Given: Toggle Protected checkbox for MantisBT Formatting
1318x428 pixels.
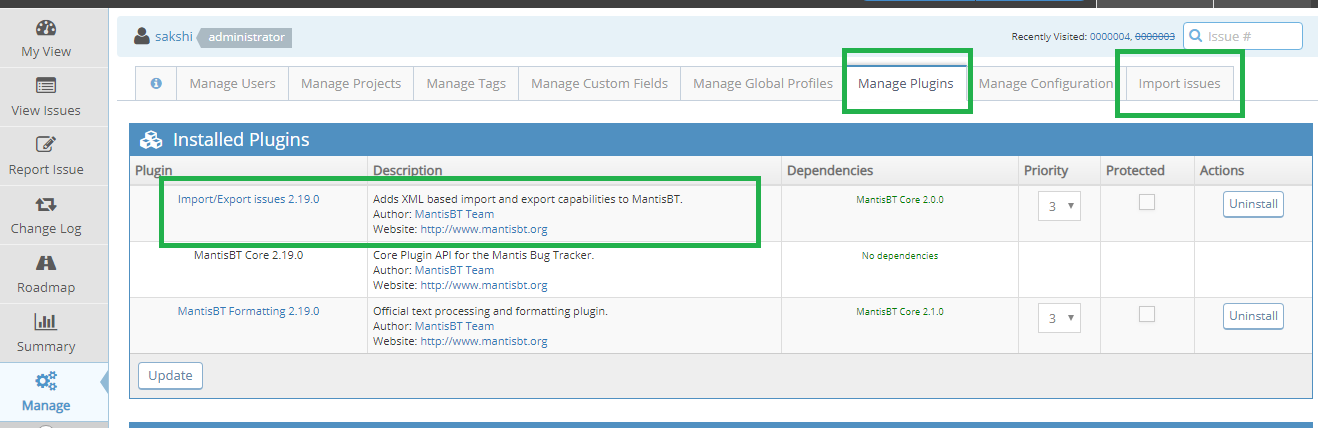Looking at the screenshot, I should click(1147, 314).
